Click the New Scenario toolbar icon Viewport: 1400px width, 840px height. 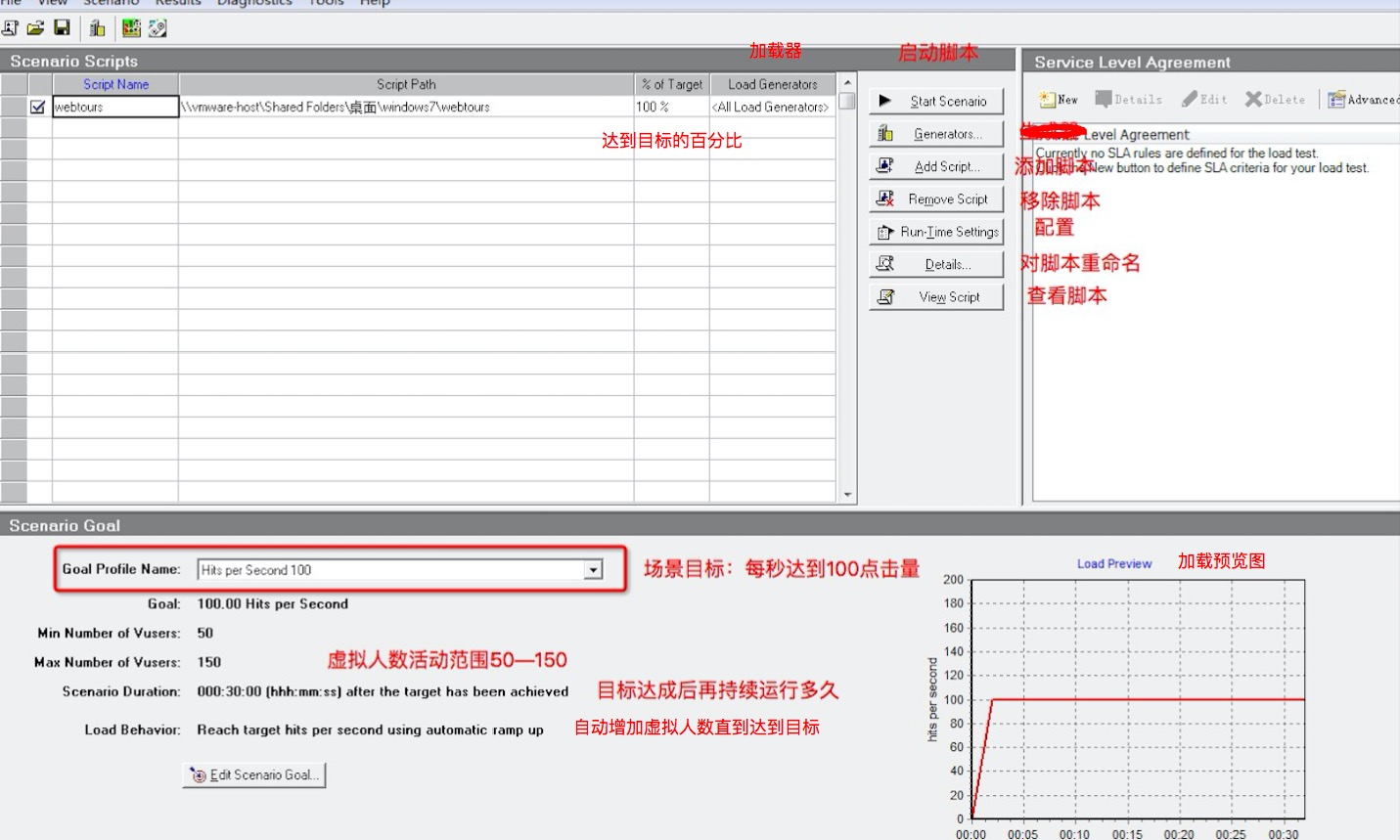click(11, 28)
